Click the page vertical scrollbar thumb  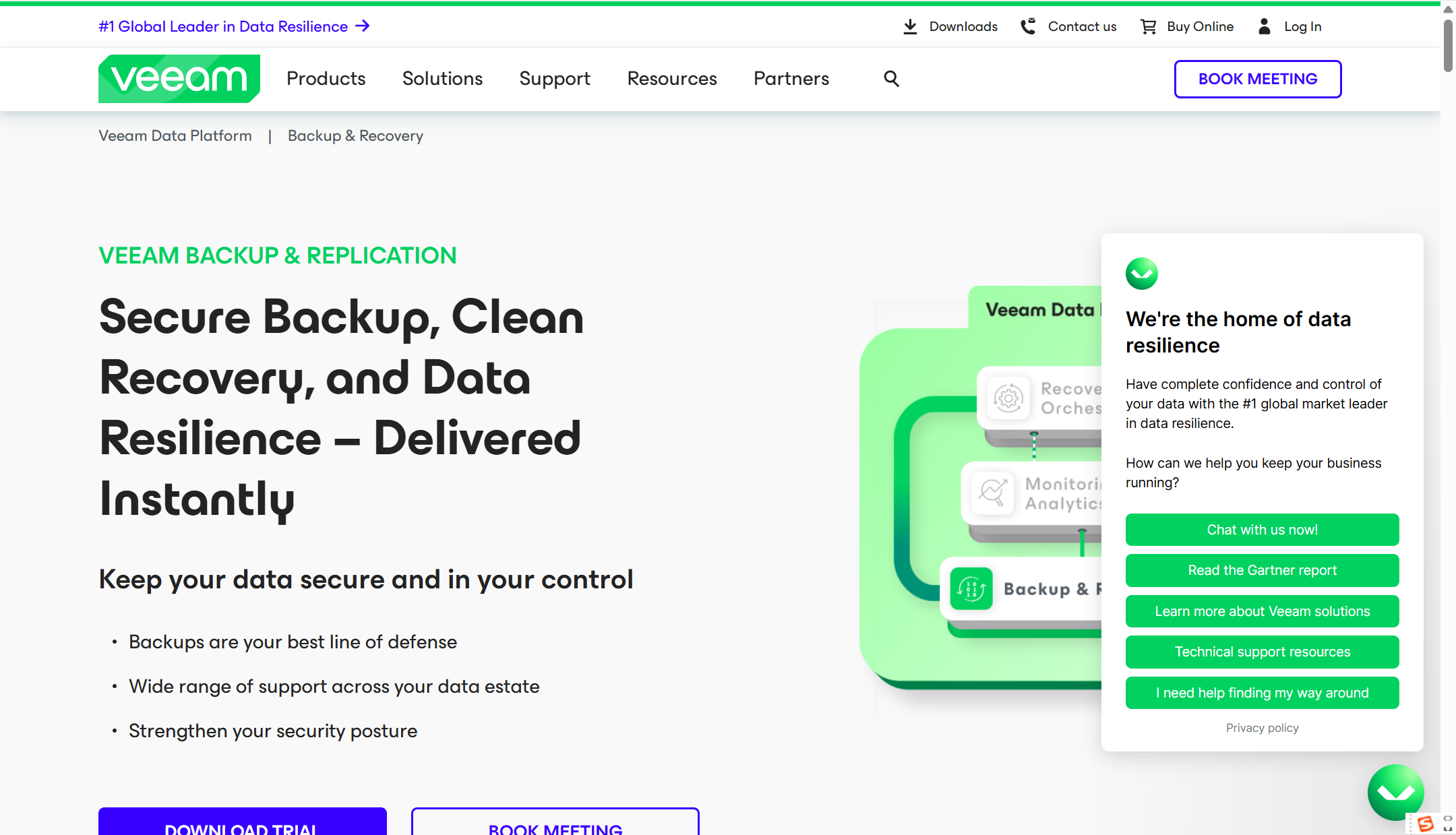tap(1448, 45)
